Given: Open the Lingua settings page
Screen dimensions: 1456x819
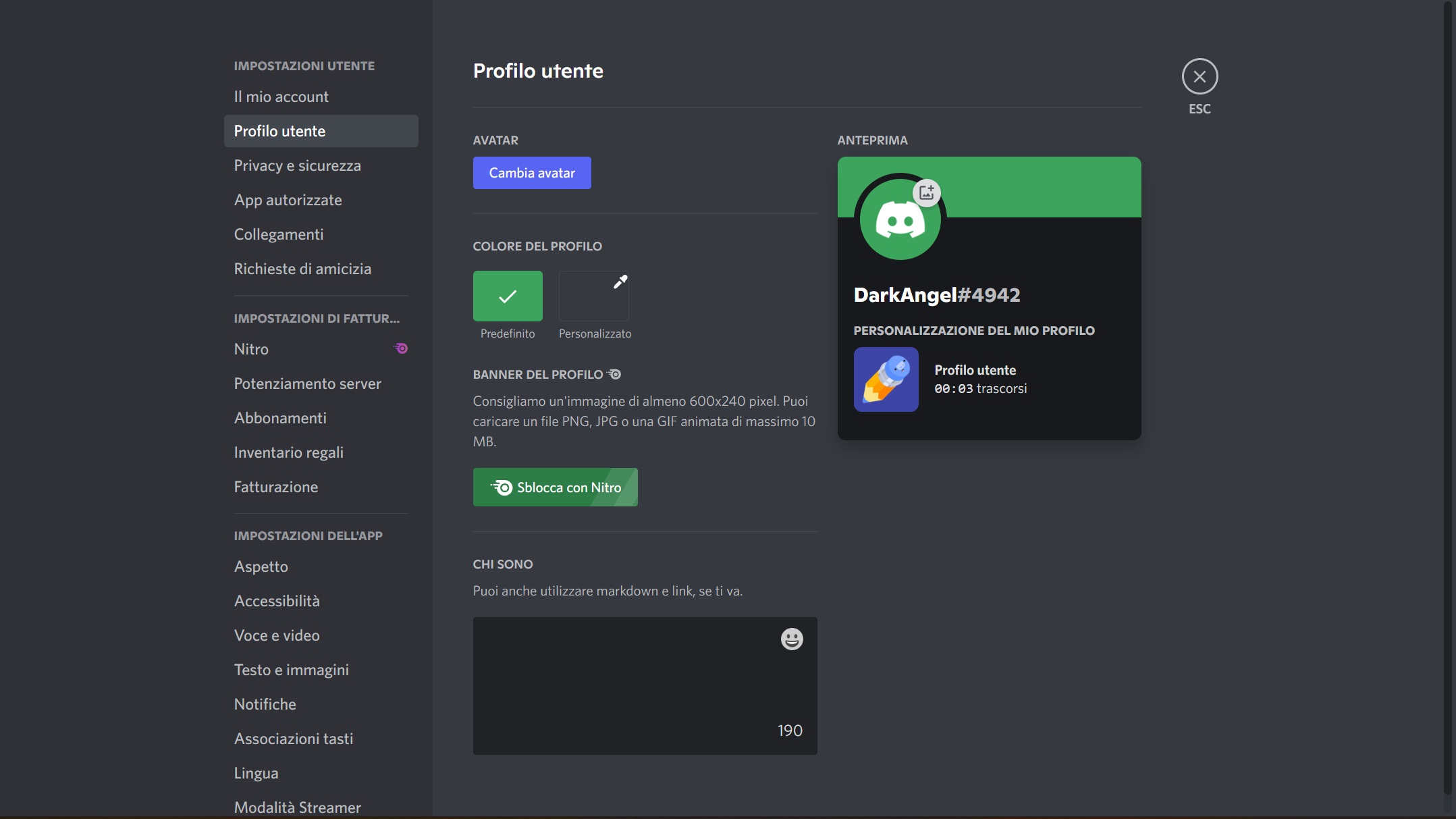Looking at the screenshot, I should tap(256, 772).
